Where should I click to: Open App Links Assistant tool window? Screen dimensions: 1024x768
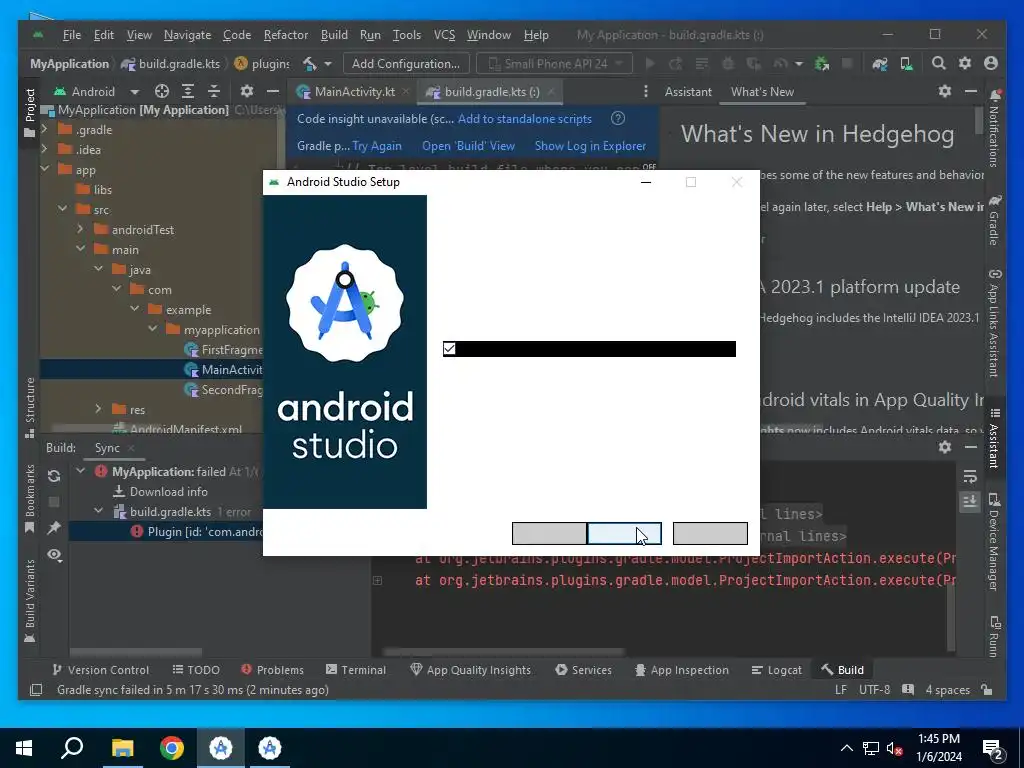[994, 323]
